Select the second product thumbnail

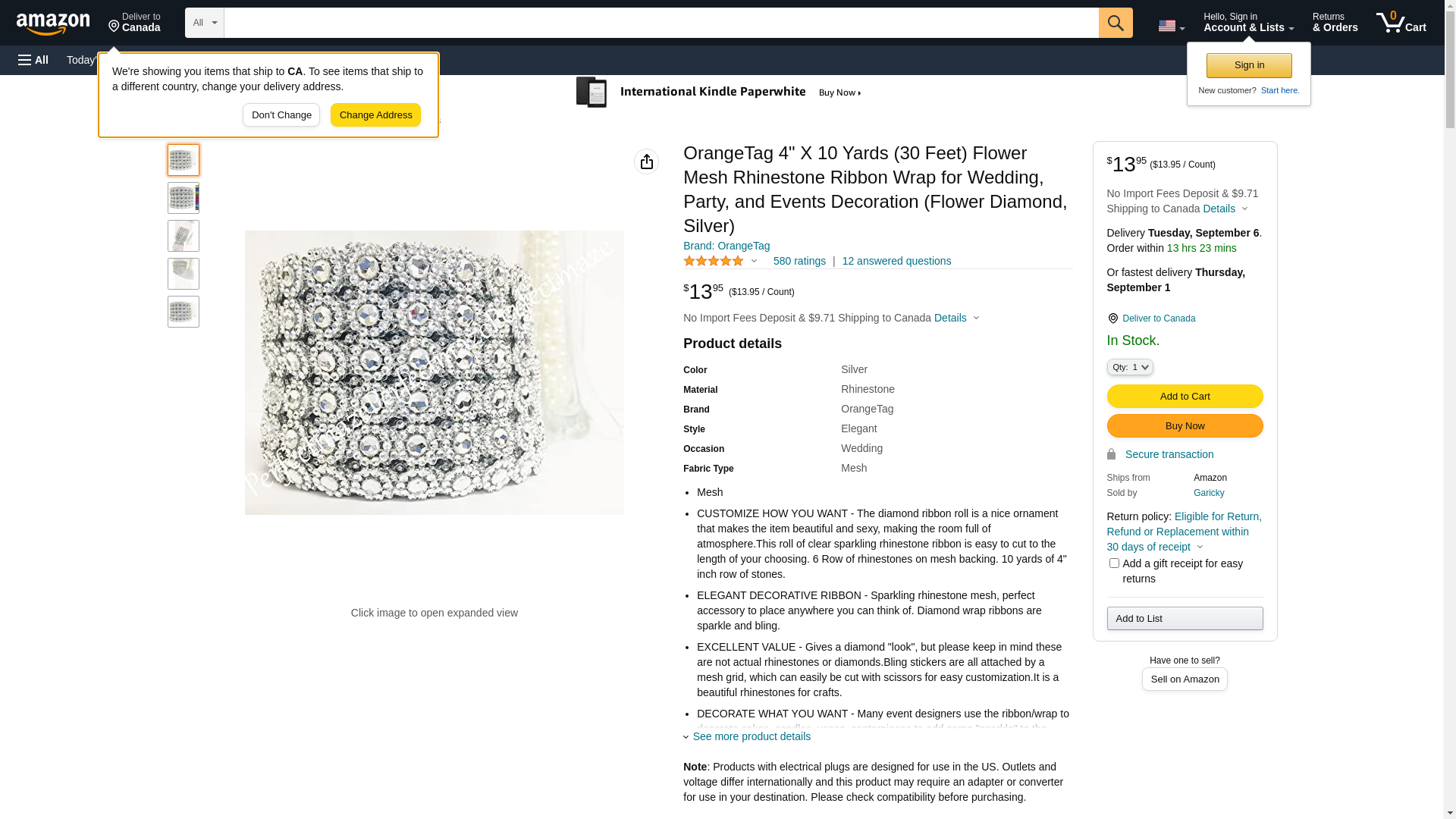pos(184,198)
